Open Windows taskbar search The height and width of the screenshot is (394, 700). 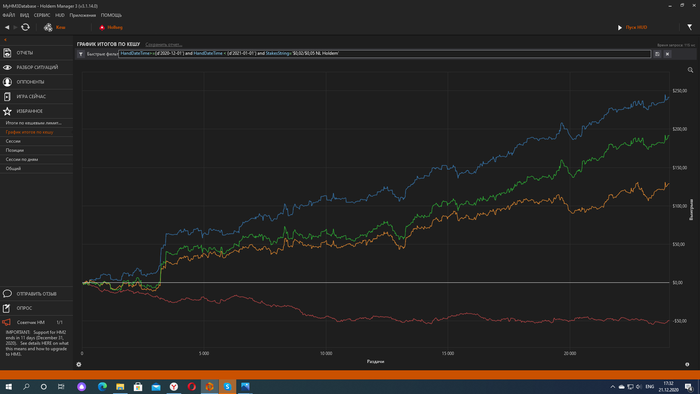tap(26, 386)
